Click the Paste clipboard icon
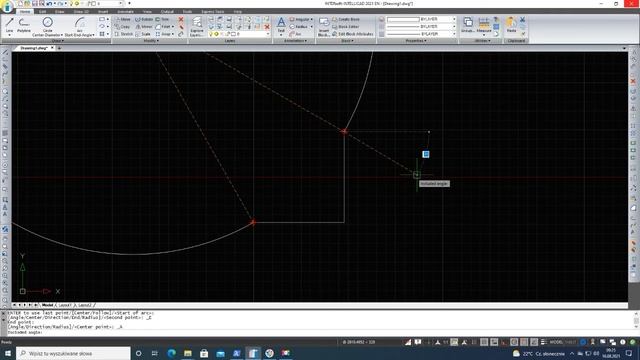This screenshot has height=360, width=640. pyautogui.click(x=511, y=25)
